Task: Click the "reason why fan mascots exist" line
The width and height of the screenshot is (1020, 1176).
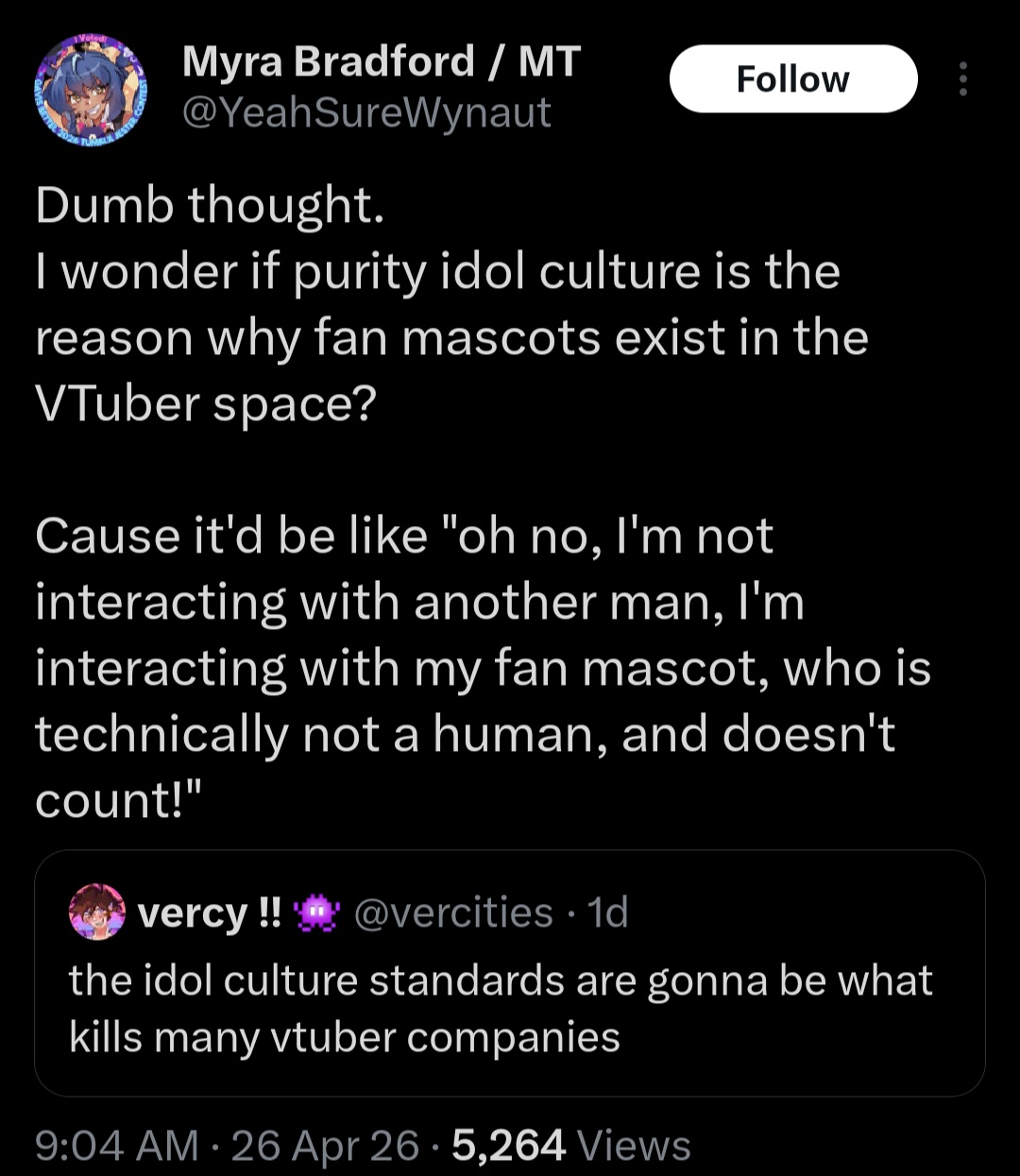Action: pos(451,337)
